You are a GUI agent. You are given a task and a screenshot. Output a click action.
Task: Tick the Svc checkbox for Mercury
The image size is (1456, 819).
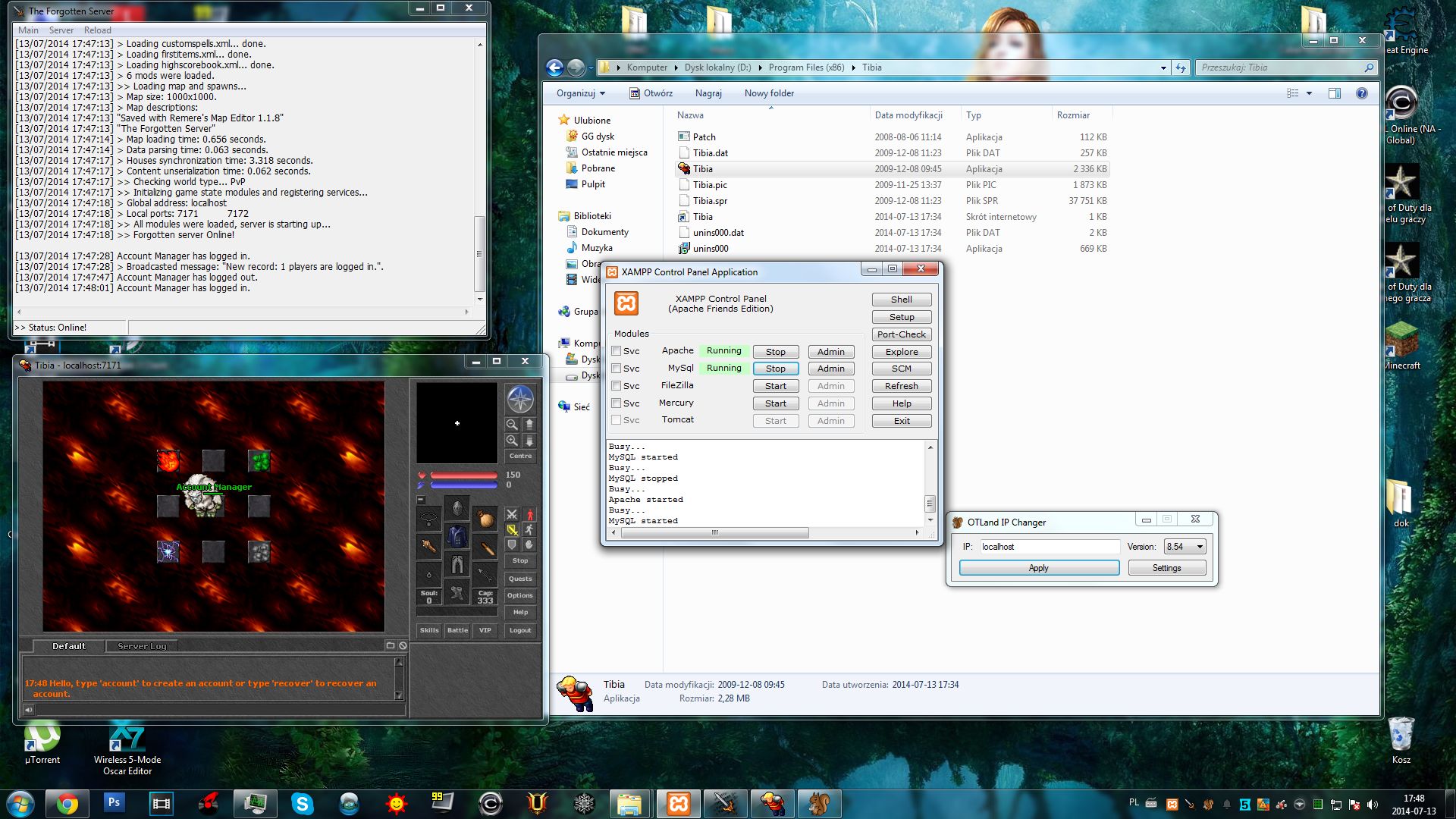(x=617, y=403)
